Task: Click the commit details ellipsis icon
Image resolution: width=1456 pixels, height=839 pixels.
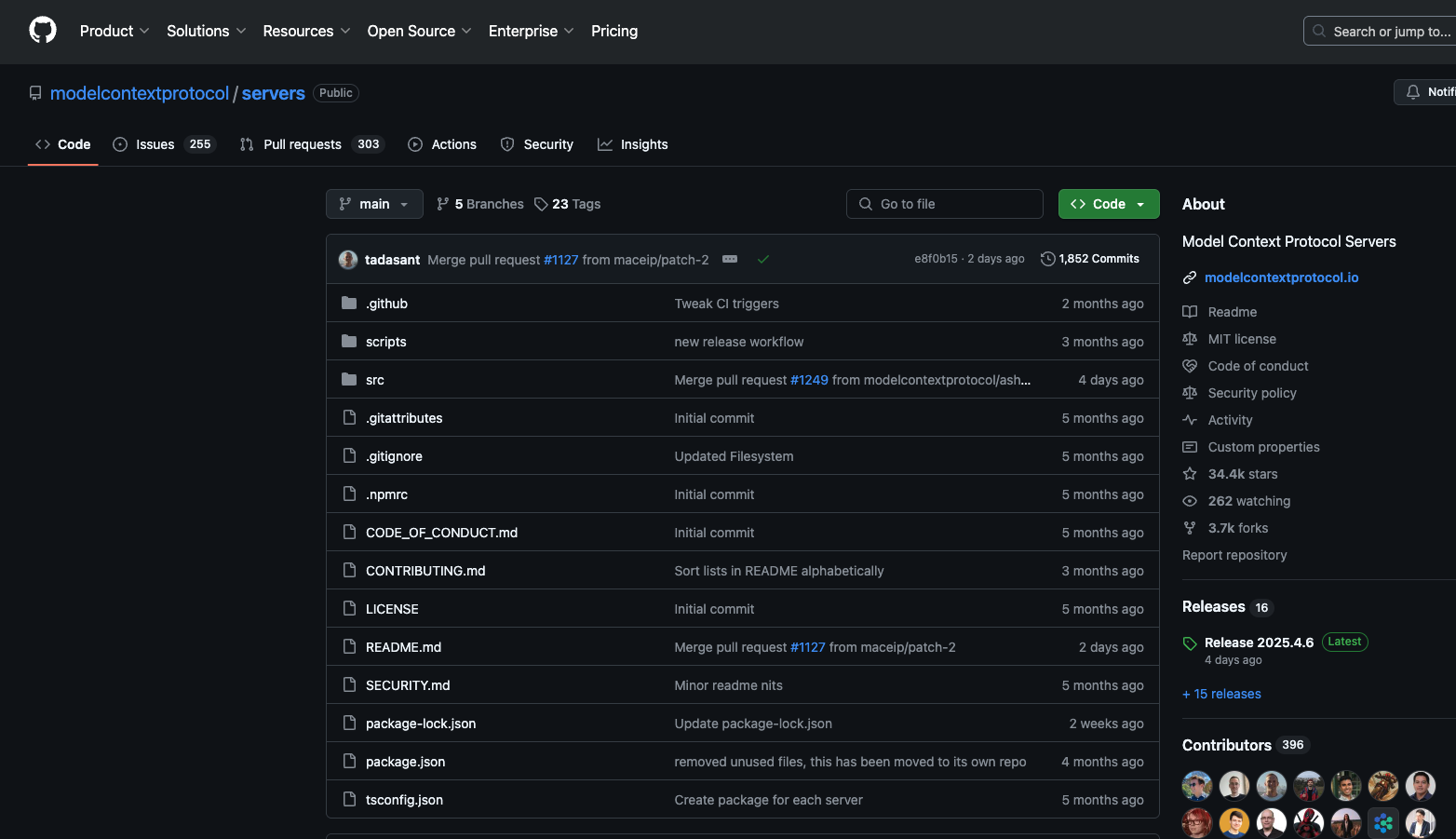Action: coord(730,259)
